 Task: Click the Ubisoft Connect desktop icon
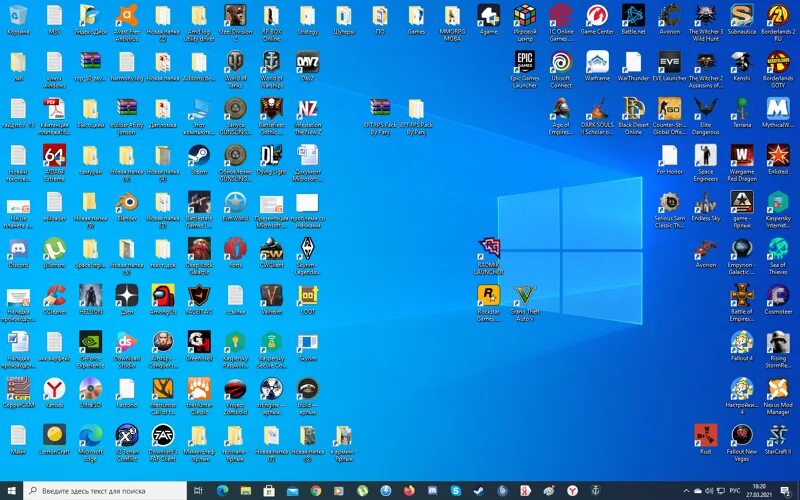tap(561, 62)
